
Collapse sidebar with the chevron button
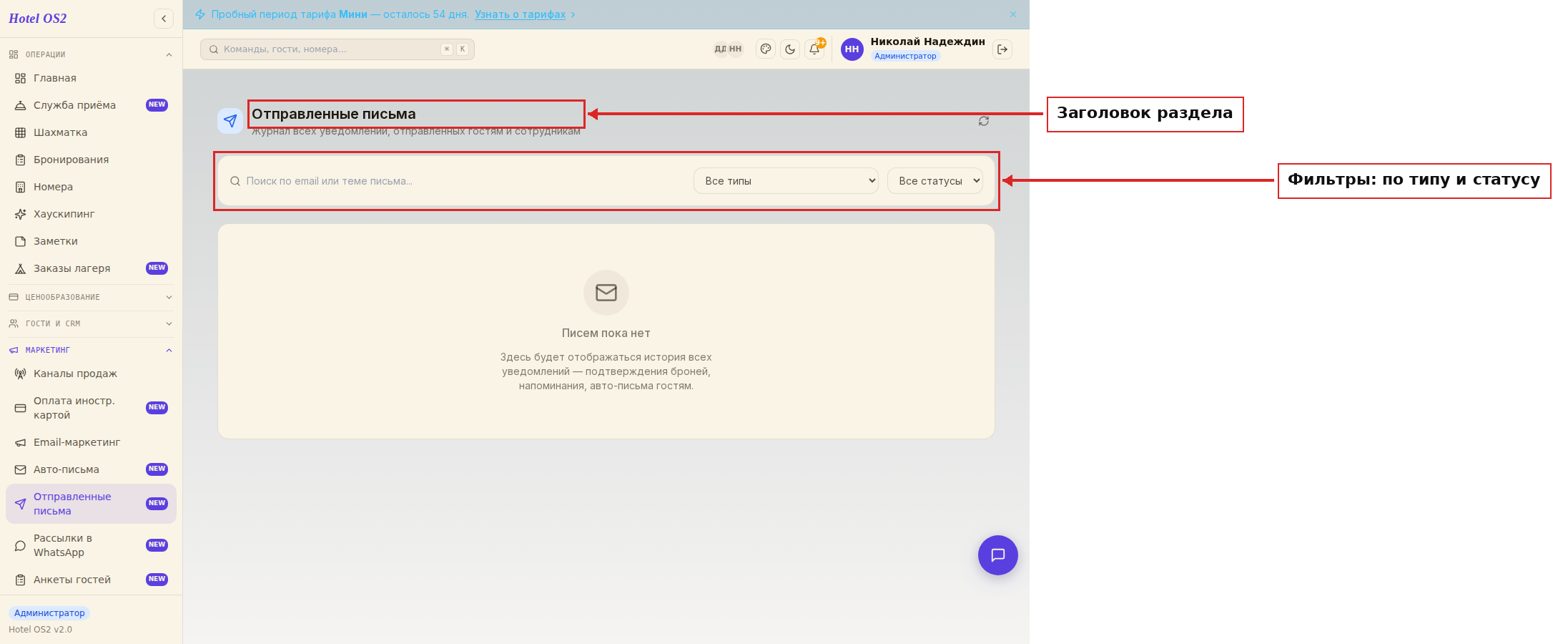click(164, 19)
